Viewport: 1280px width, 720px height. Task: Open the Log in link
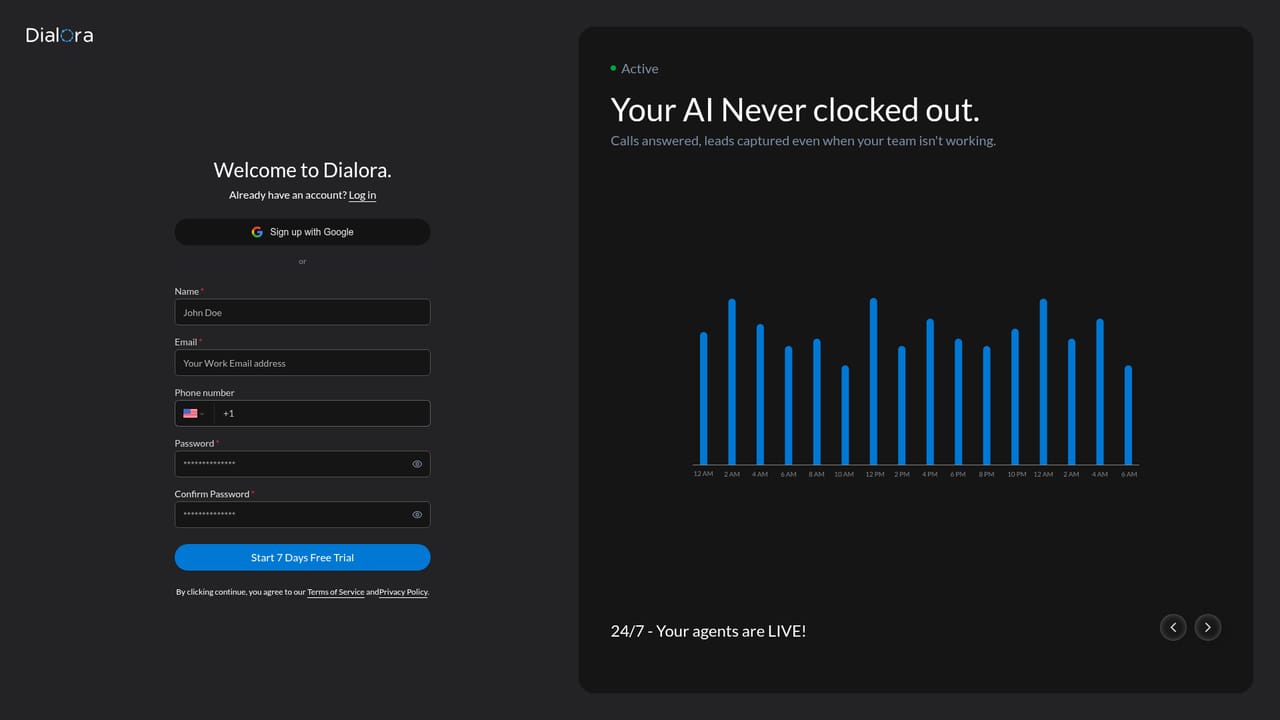point(362,195)
